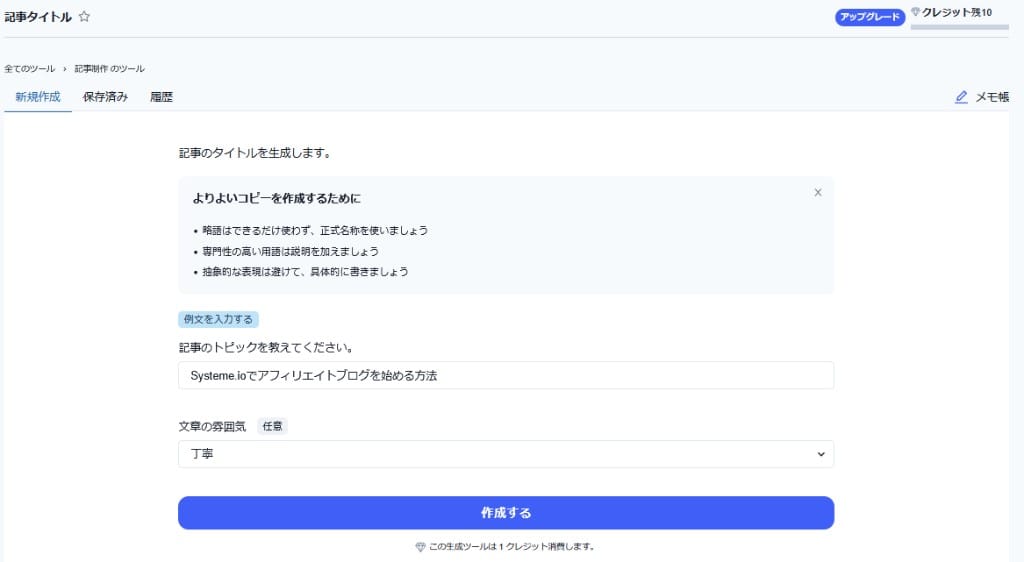This screenshot has height=562, width=1024.
Task: Click the 作成する button
Action: tap(506, 513)
